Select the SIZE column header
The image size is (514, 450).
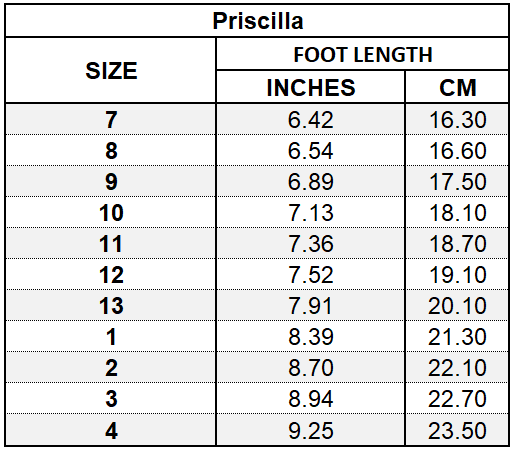point(111,70)
